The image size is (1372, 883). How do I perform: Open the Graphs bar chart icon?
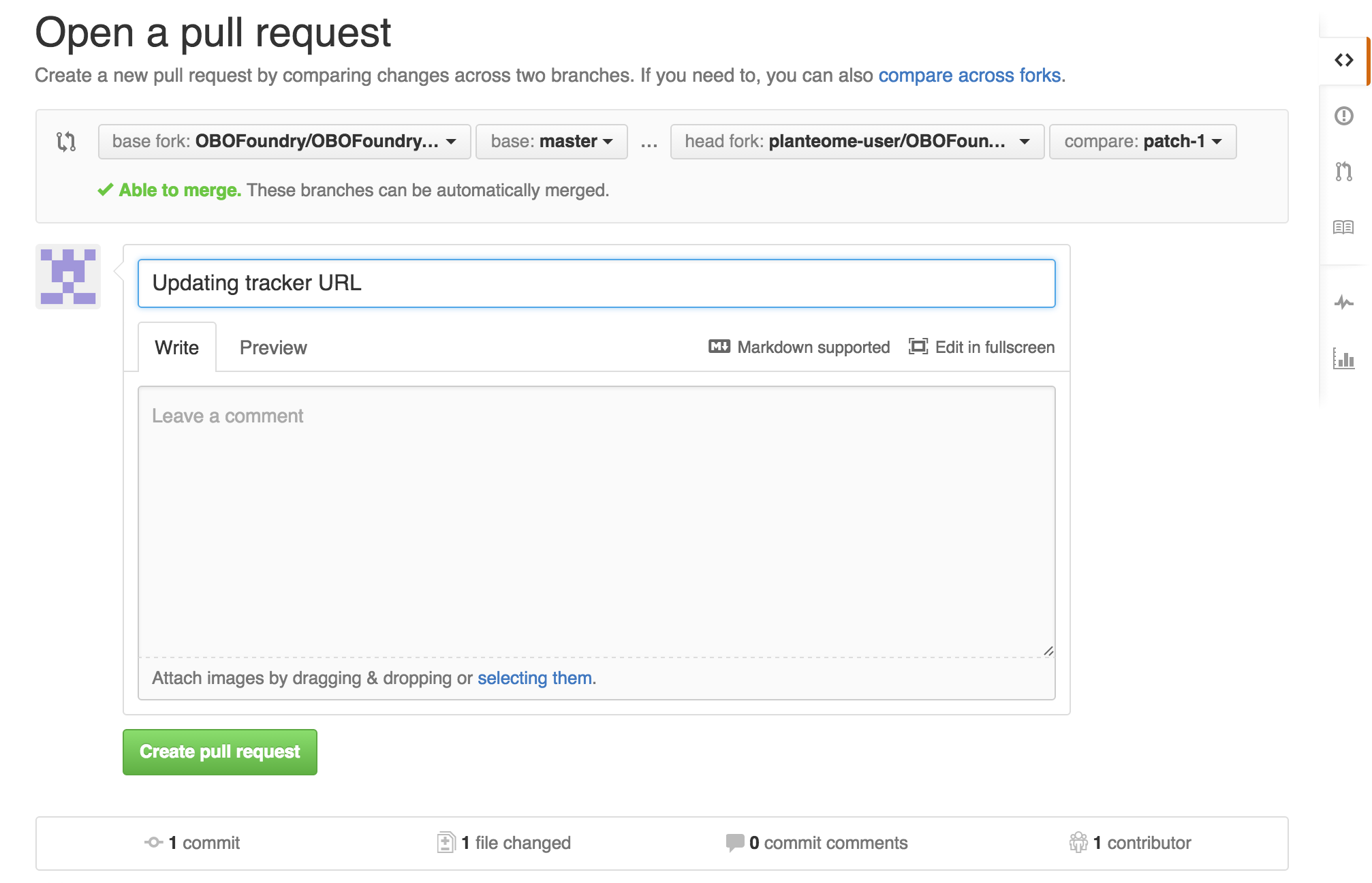tap(1343, 358)
